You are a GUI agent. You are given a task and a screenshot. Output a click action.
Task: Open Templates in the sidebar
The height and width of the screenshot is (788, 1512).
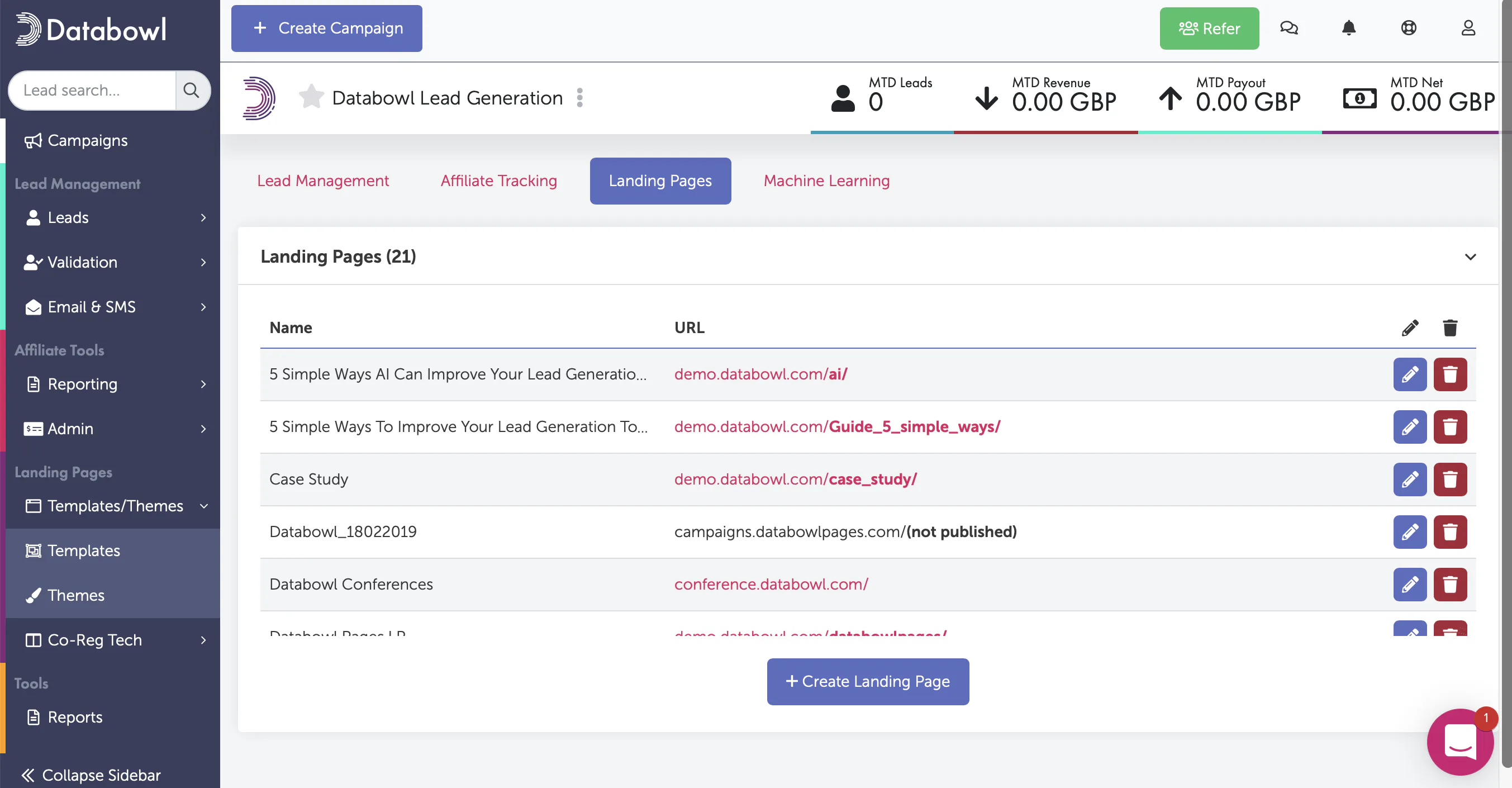click(x=113, y=551)
